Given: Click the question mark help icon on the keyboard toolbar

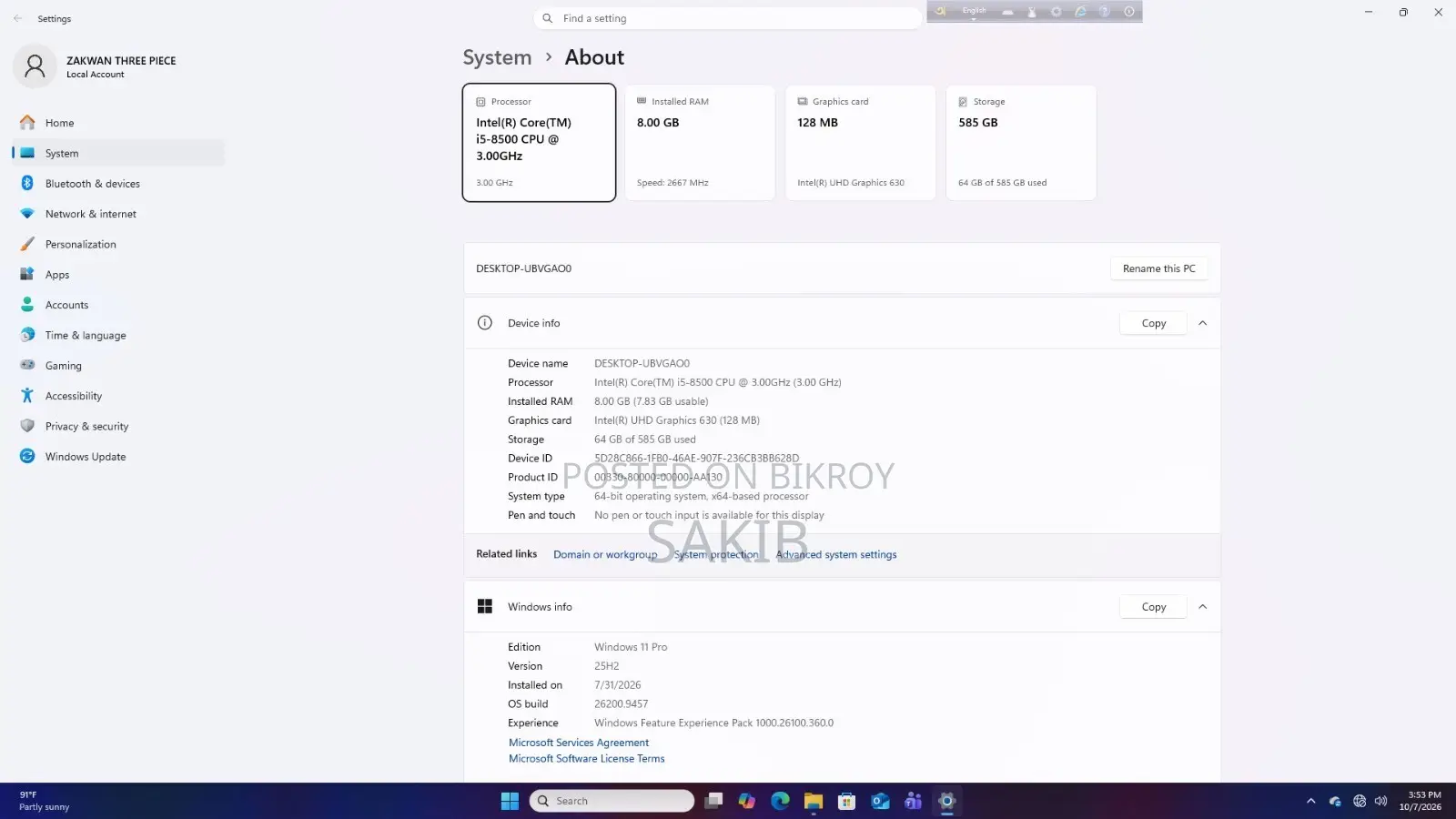Looking at the screenshot, I should point(1105,12).
